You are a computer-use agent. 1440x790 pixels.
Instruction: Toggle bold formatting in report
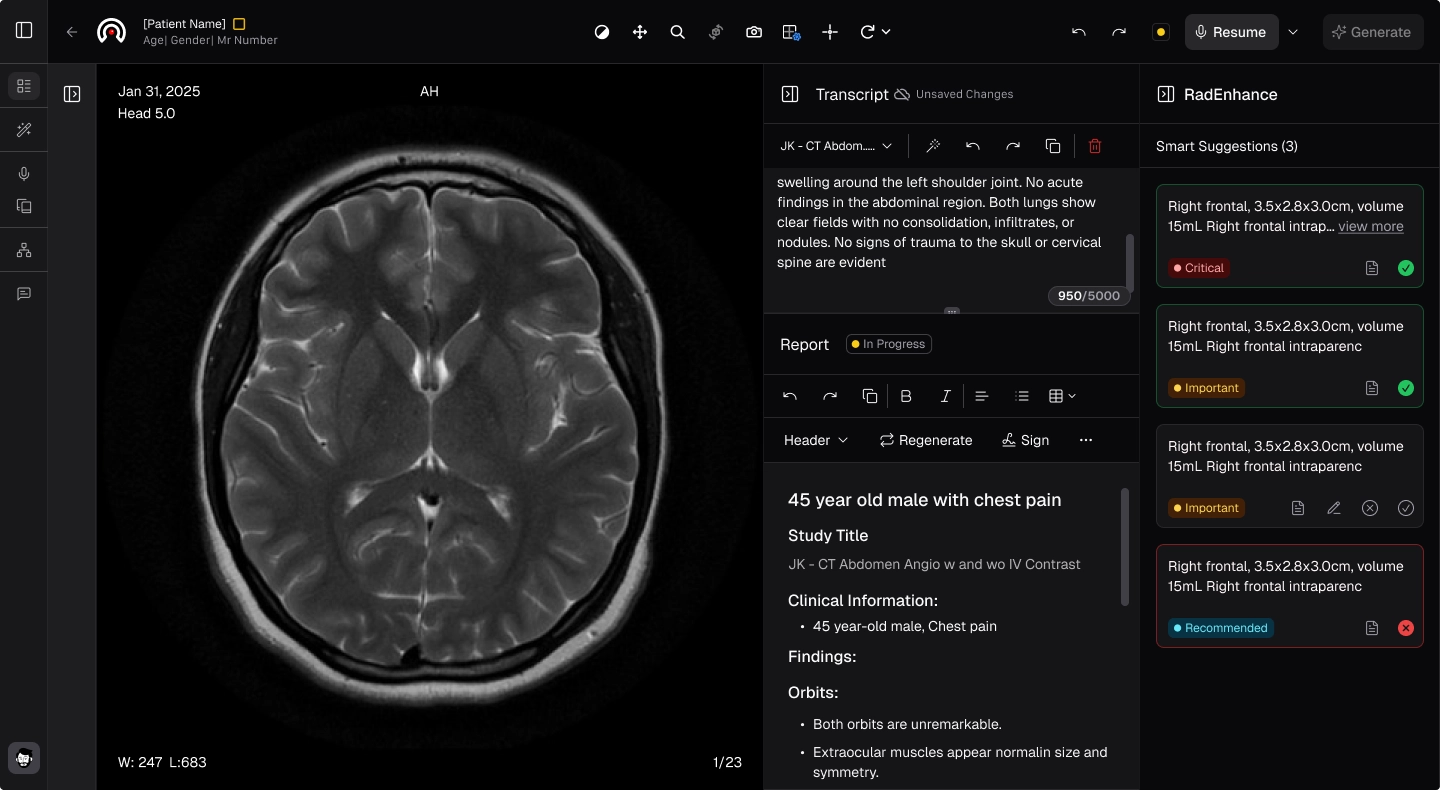point(906,396)
